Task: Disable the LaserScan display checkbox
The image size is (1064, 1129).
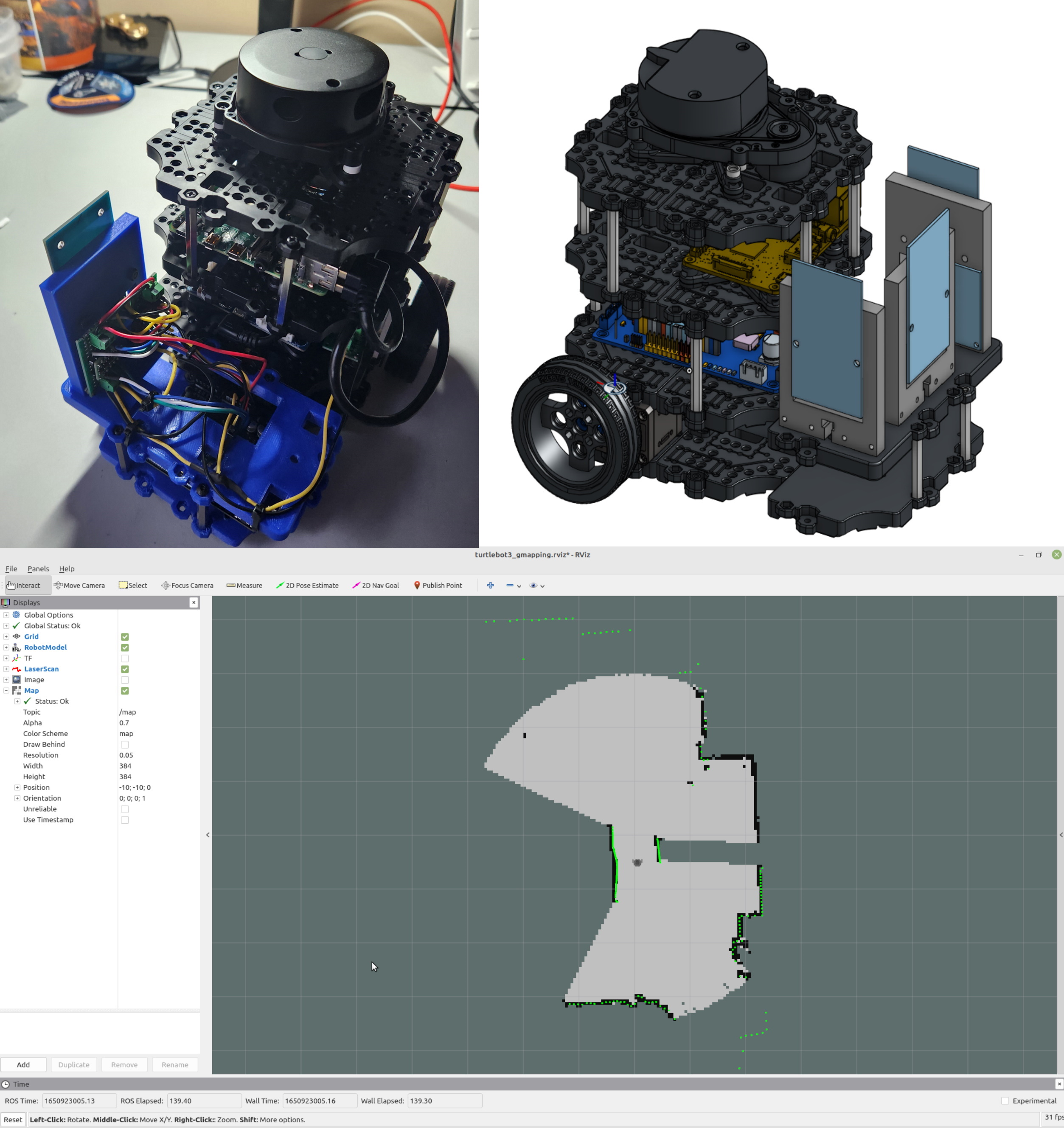Action: [125, 669]
